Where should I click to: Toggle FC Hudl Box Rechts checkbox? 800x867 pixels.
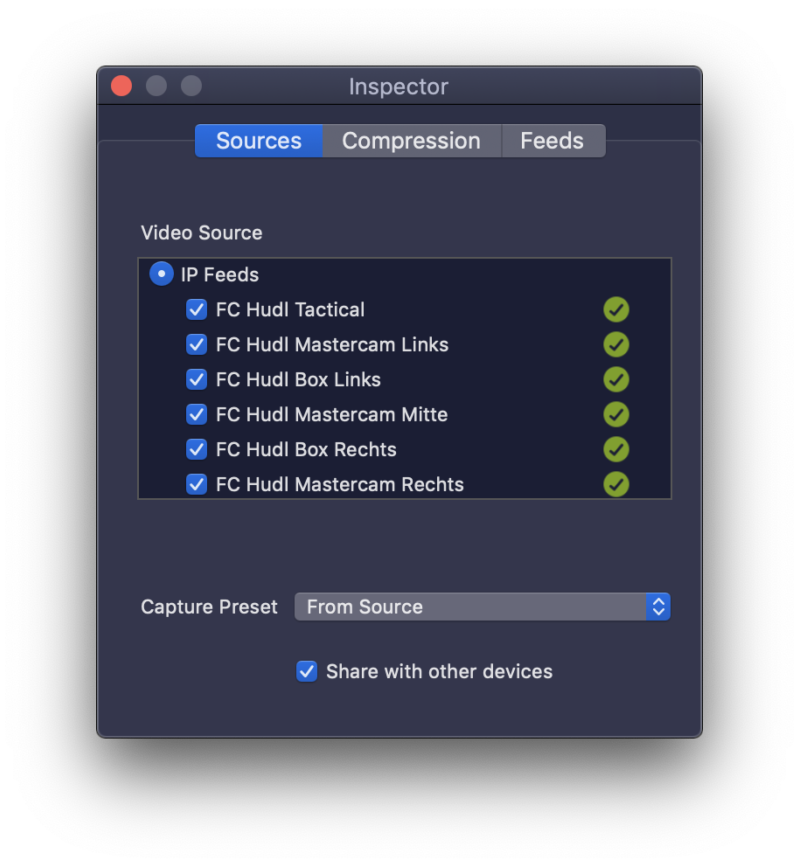coord(196,450)
